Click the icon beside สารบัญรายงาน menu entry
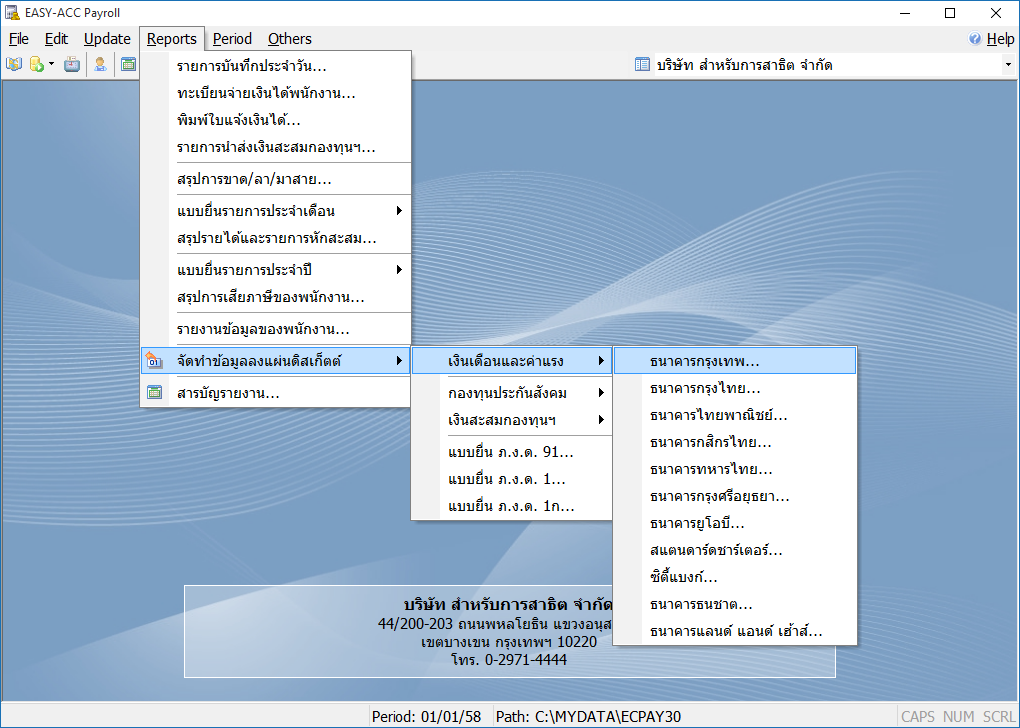The width and height of the screenshot is (1020, 728). point(154,393)
